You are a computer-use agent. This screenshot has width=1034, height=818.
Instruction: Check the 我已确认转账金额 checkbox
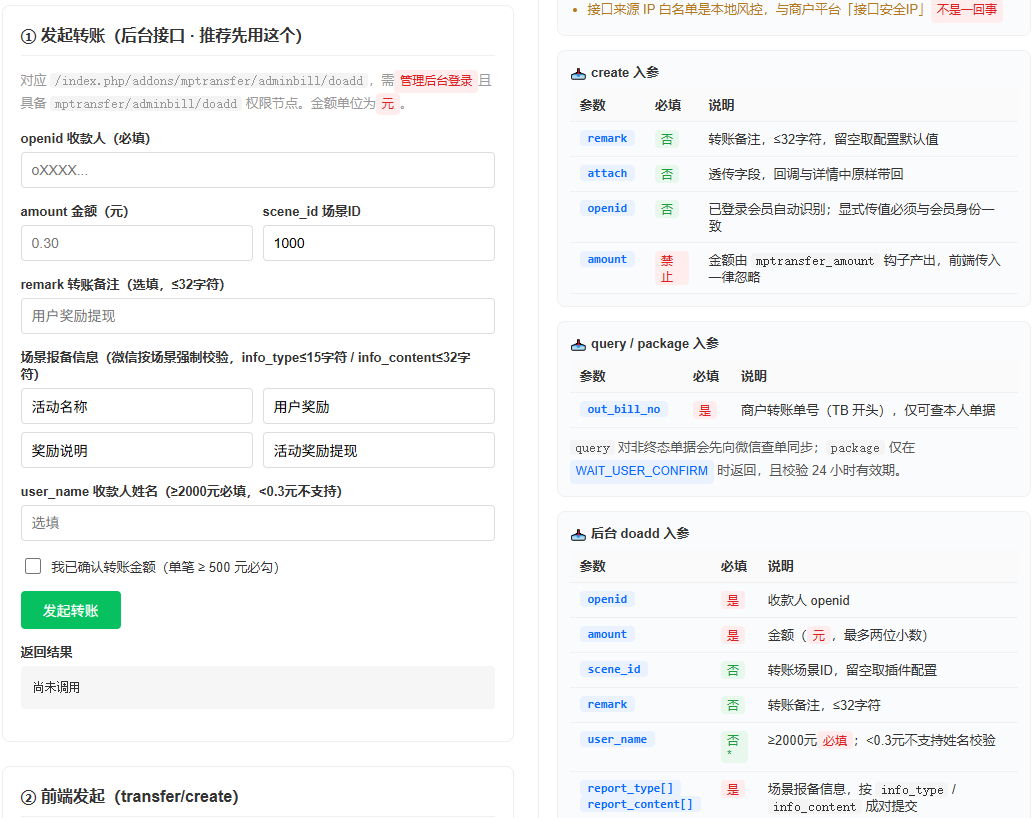click(x=33, y=566)
